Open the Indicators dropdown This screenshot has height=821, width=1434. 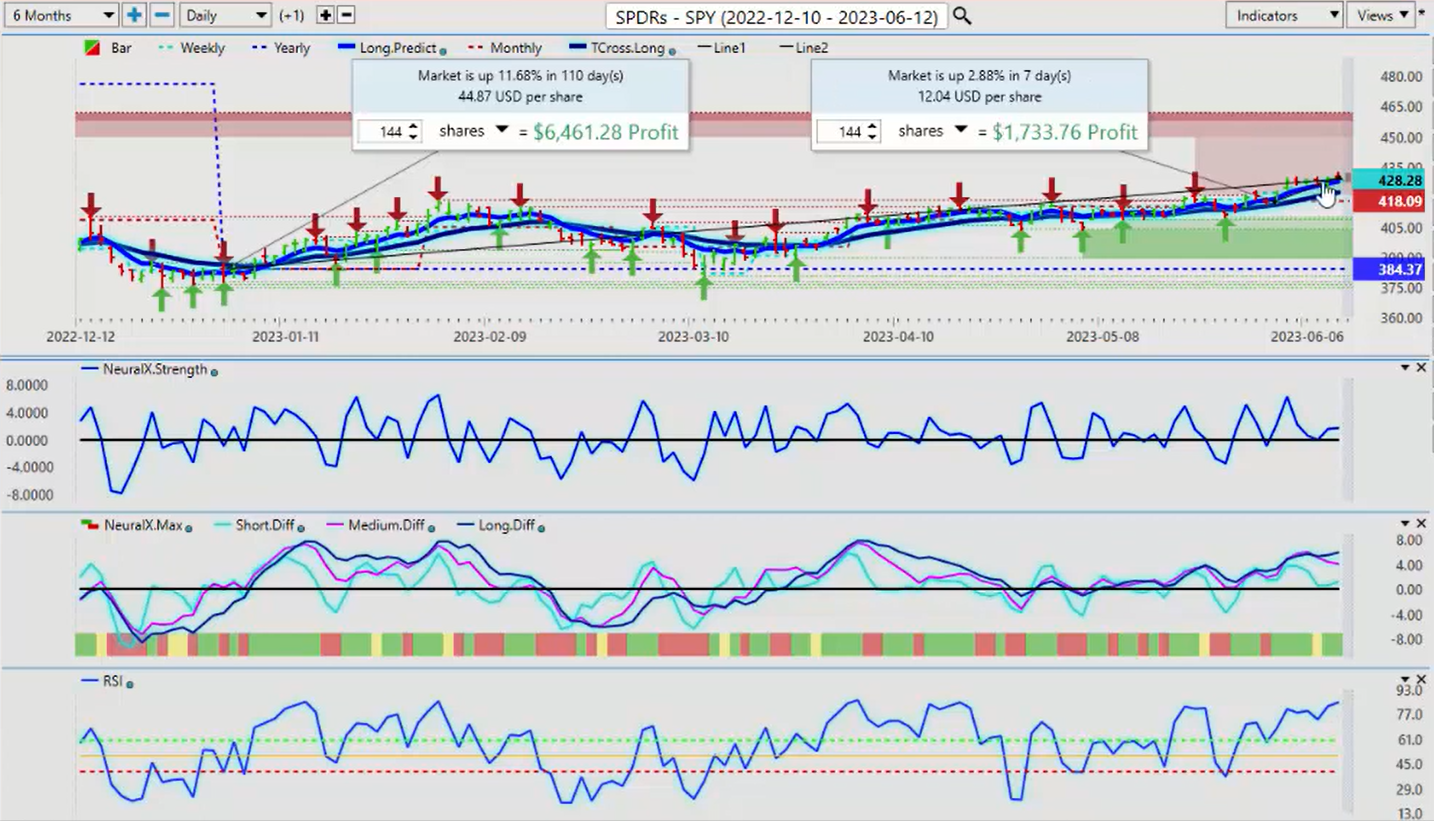click(1284, 15)
